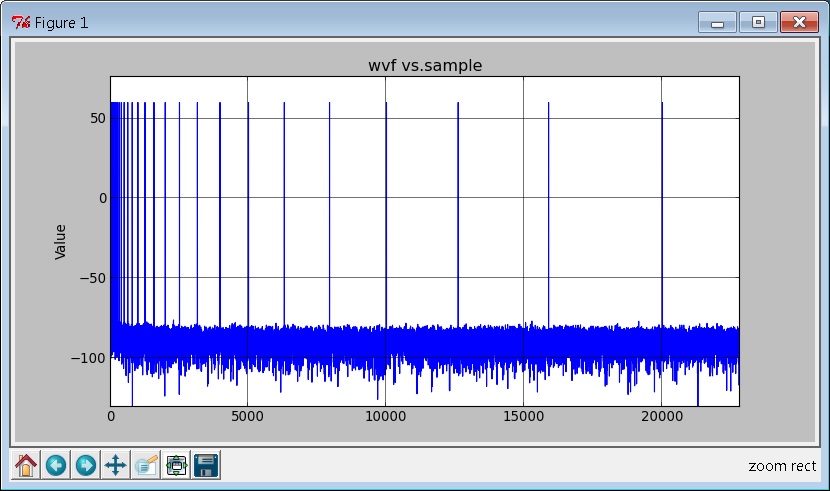830x491 pixels.
Task: Save the figure with the floppy icon
Action: pyautogui.click(x=206, y=466)
